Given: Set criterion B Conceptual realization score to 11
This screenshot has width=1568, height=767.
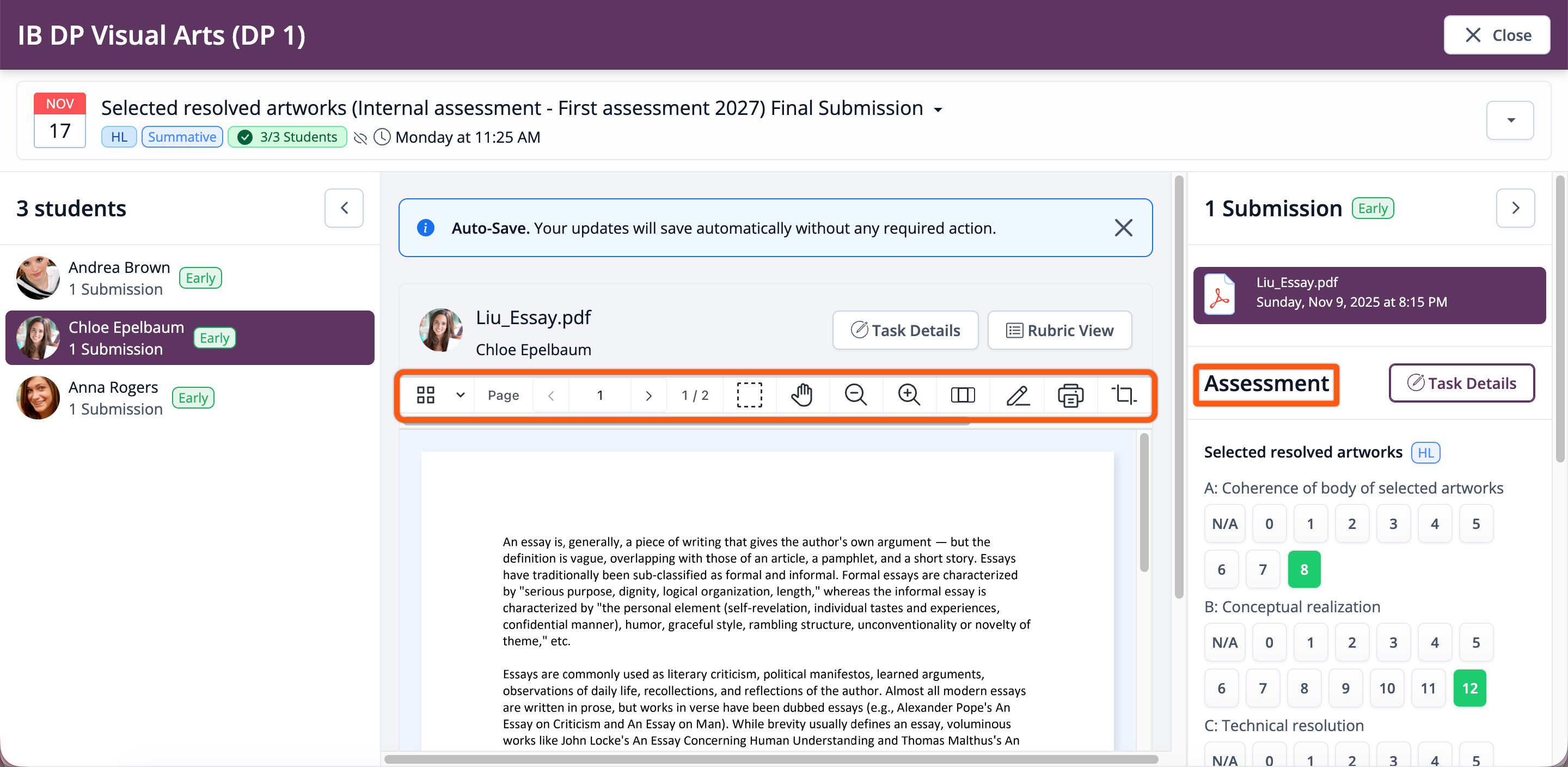Looking at the screenshot, I should point(1428,688).
